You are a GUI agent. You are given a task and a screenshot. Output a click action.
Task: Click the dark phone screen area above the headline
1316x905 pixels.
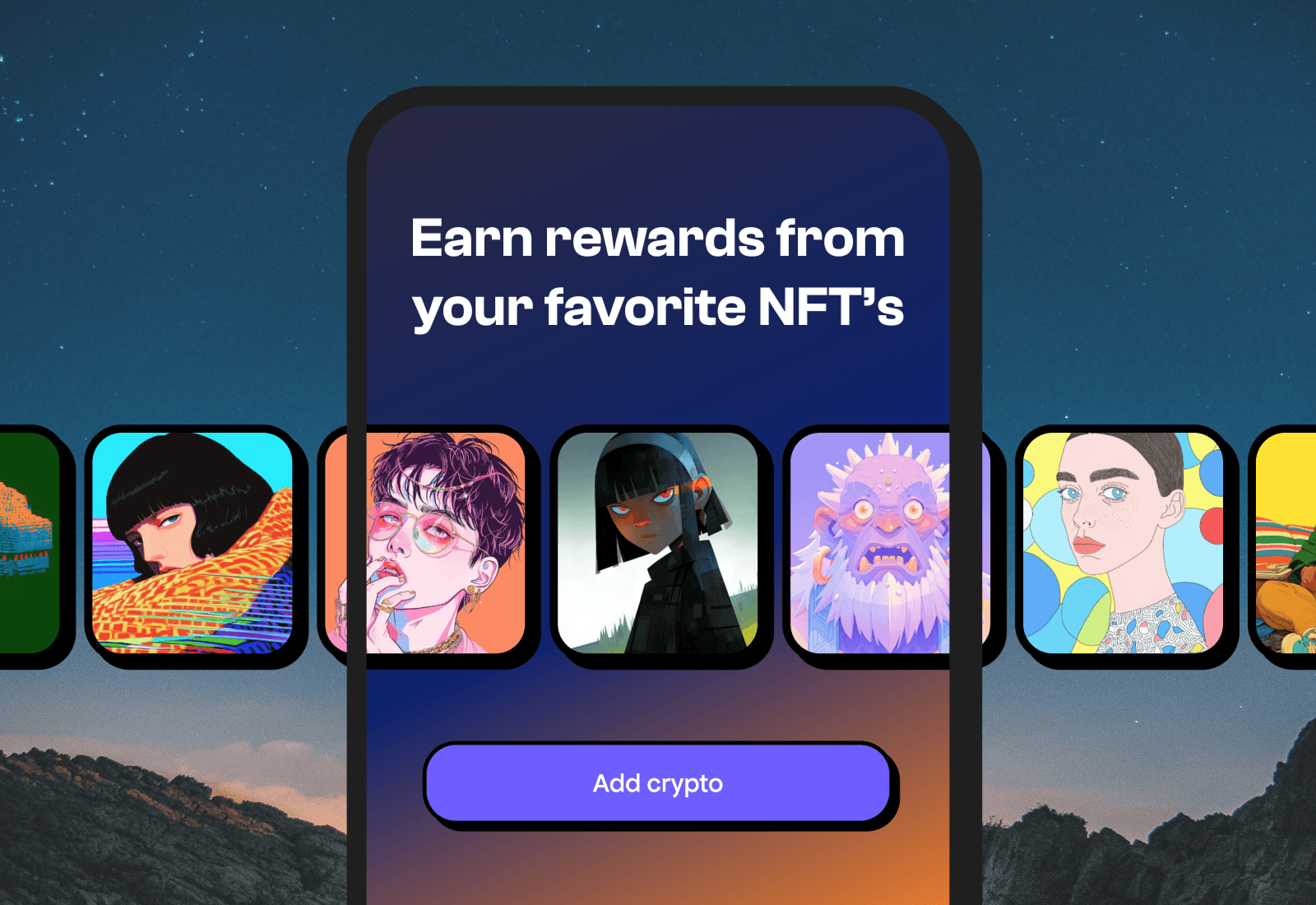[x=658, y=156]
